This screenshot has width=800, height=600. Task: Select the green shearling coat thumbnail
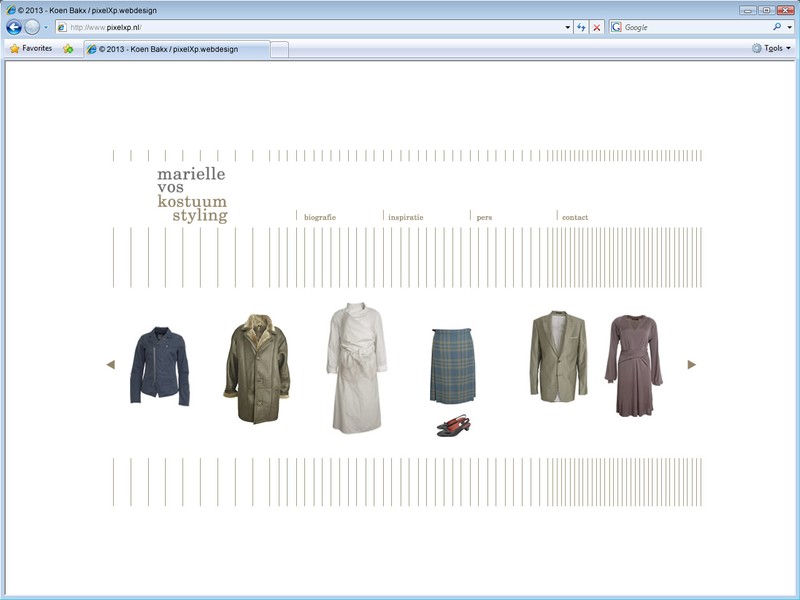click(256, 369)
